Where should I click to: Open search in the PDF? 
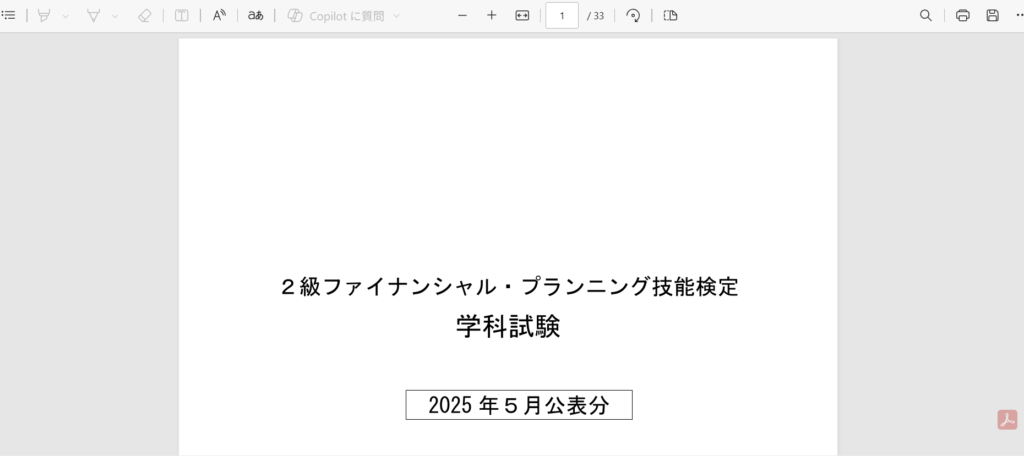926,16
